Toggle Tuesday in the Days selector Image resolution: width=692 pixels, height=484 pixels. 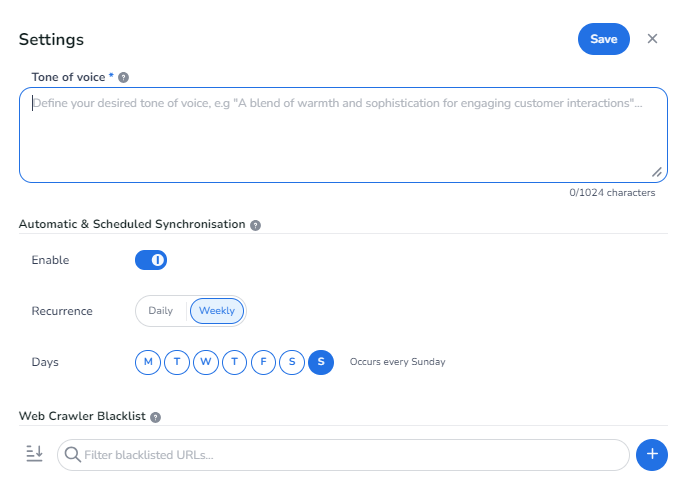177,362
